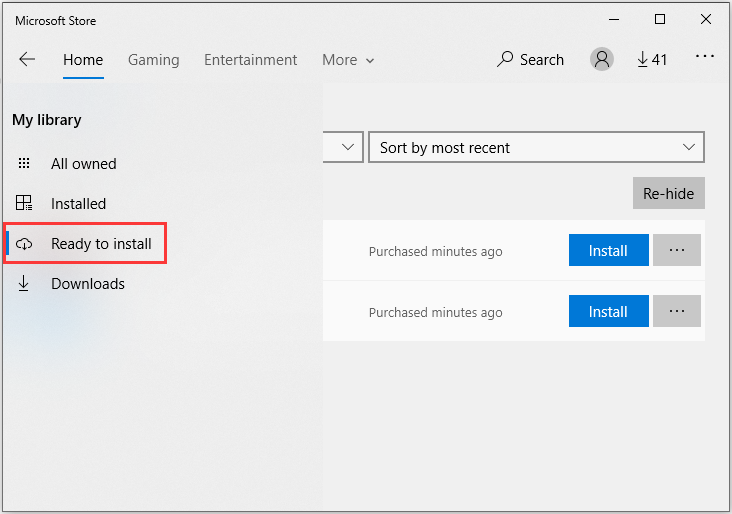
Task: Select Ready to install in library
Action: pos(100,244)
